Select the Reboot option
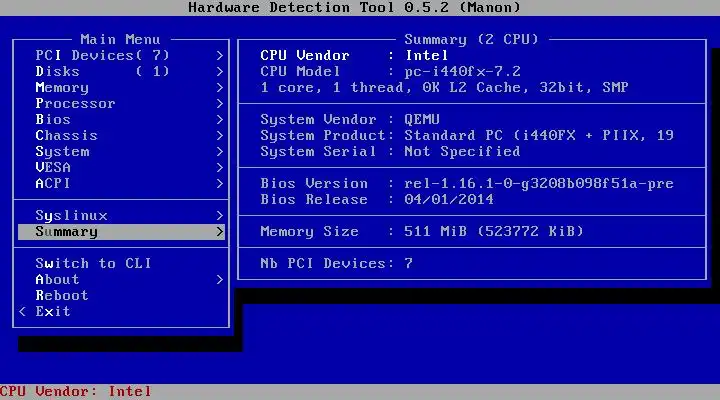 tap(121, 296)
